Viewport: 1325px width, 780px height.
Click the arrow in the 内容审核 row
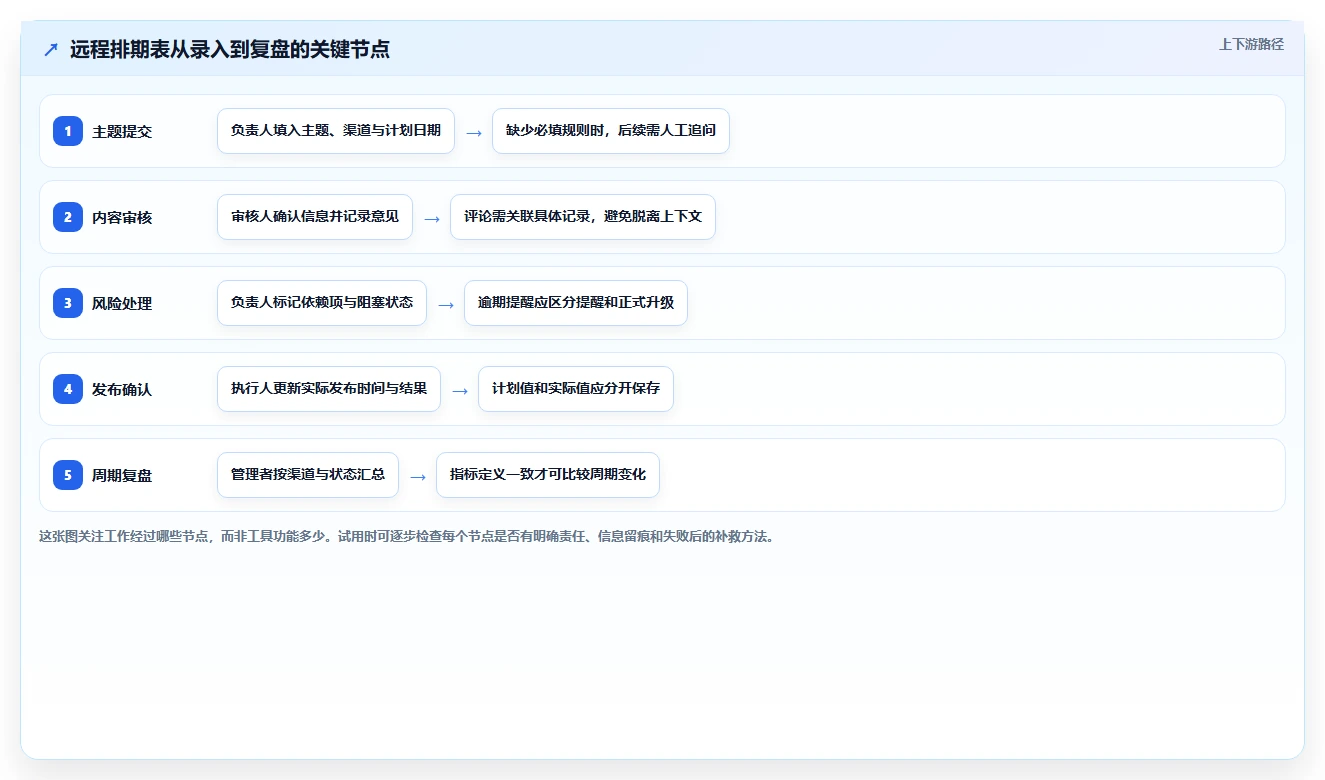(x=432, y=218)
